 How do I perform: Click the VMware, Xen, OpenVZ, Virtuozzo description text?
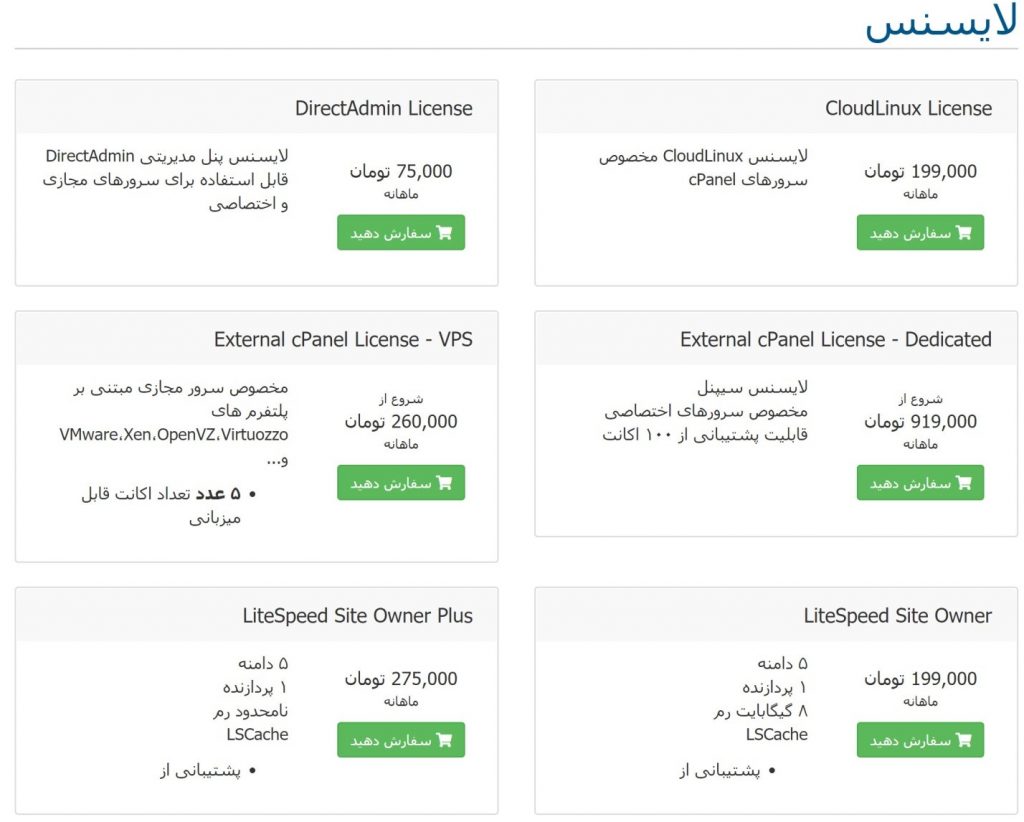pyautogui.click(x=173, y=435)
